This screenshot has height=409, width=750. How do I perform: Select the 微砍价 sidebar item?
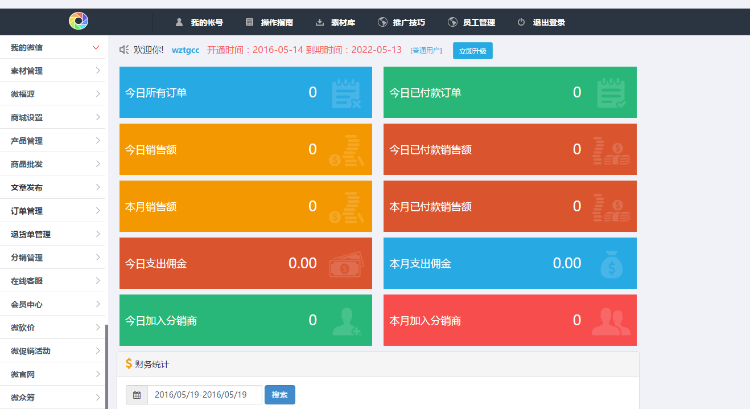click(x=53, y=328)
